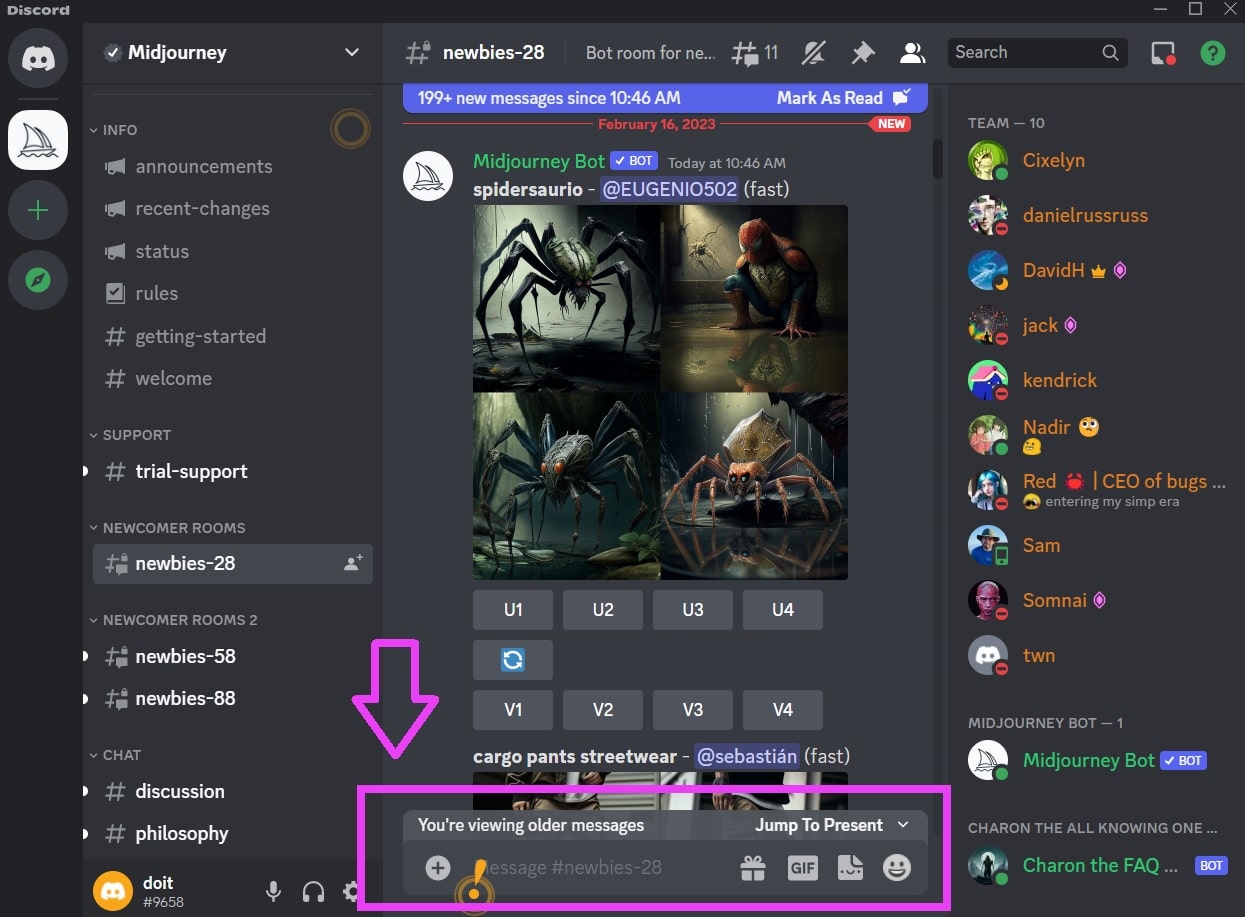Click into the Search field
Screen dimensions: 1245x917
coord(1037,52)
